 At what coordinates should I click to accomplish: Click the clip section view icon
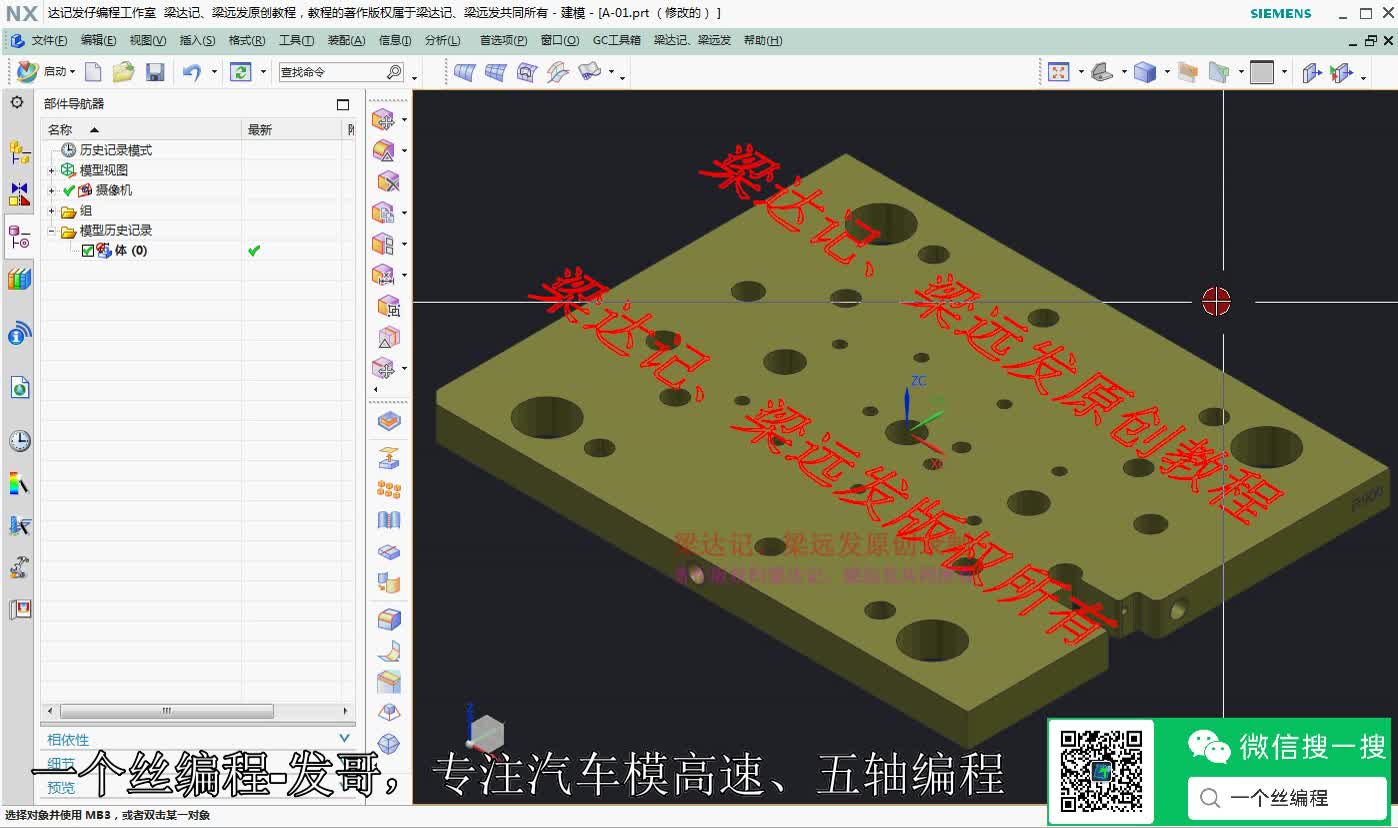(x=1187, y=72)
